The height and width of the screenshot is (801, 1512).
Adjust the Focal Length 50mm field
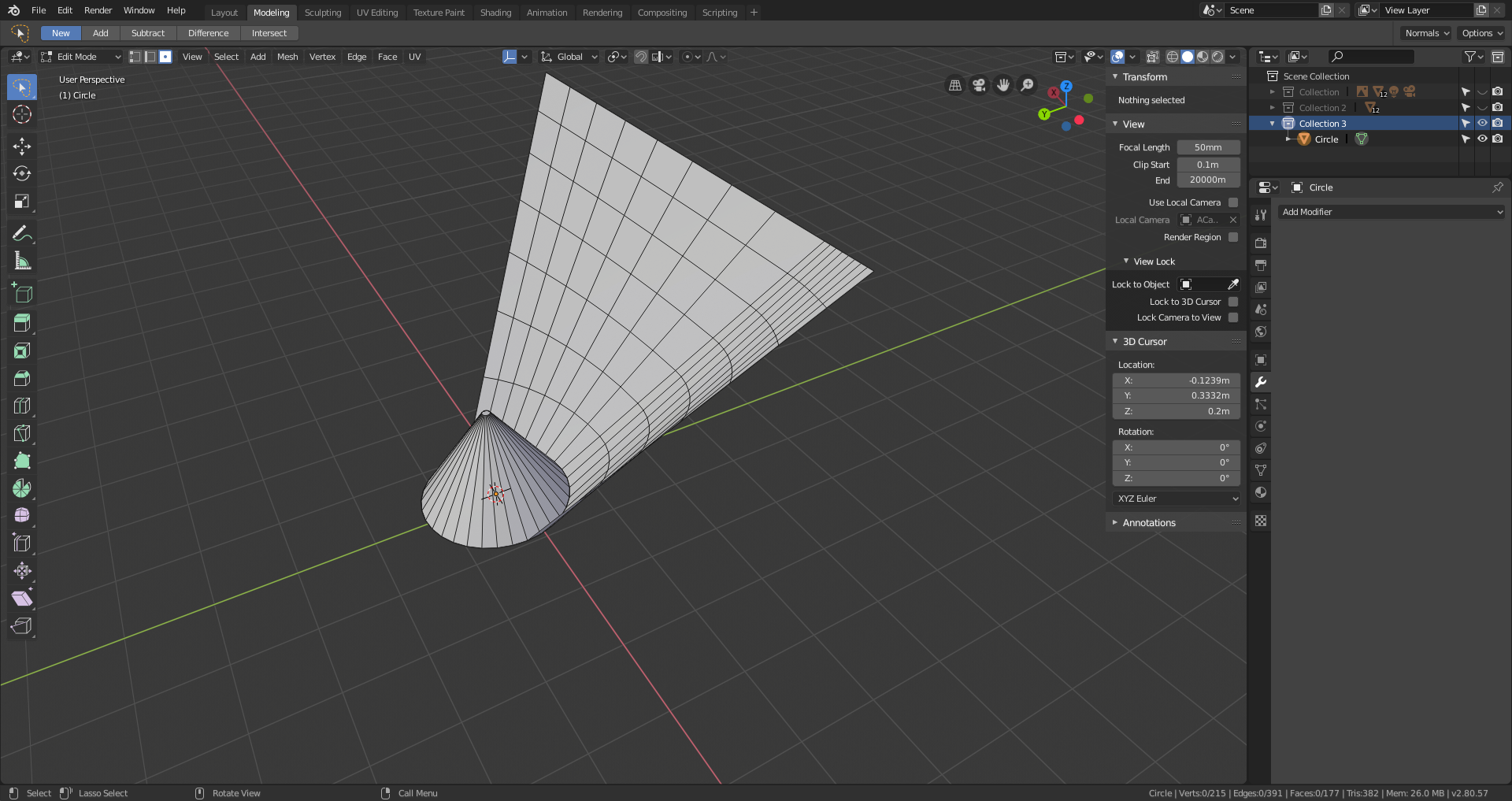(1208, 147)
